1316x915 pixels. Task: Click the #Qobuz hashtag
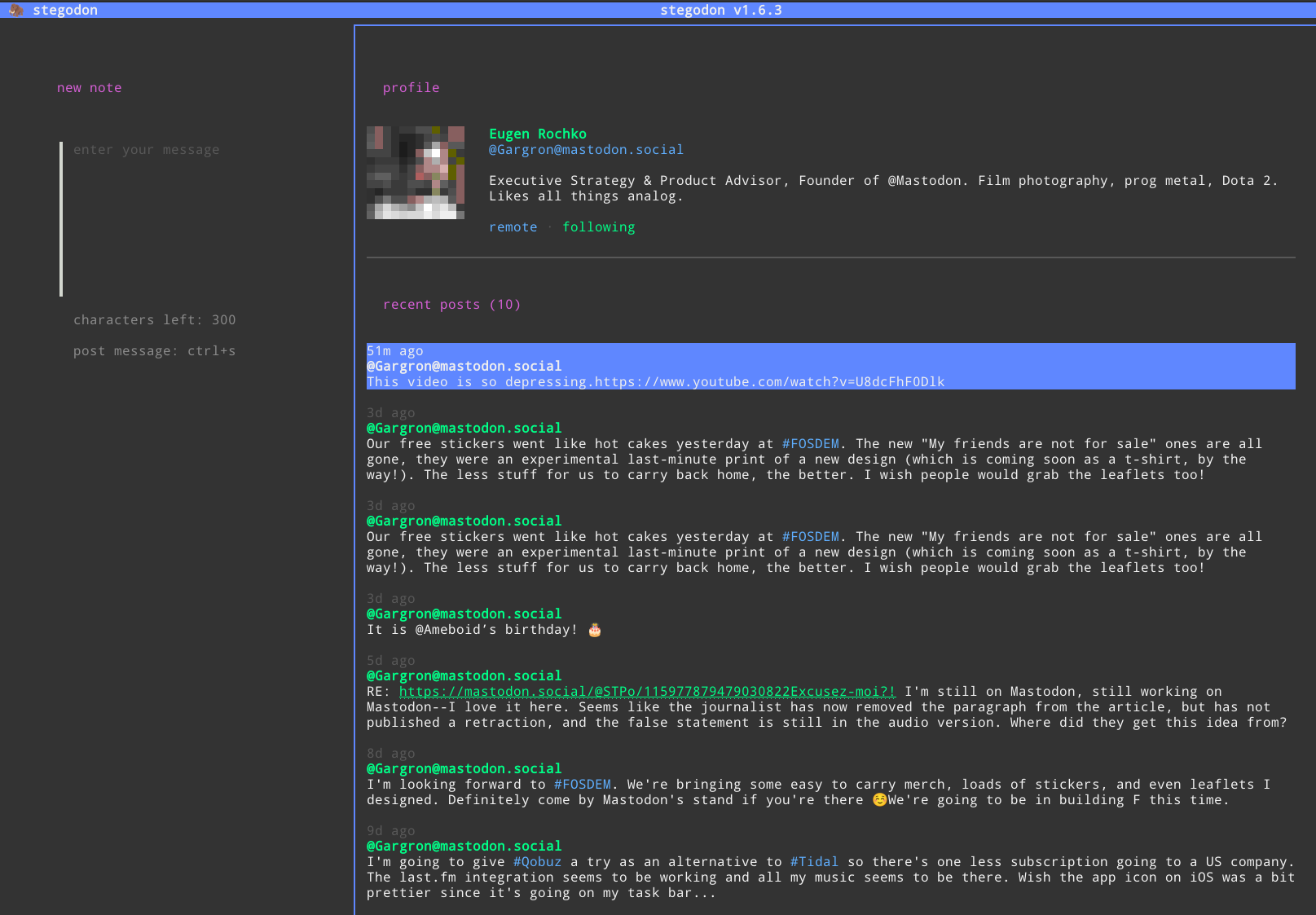pyautogui.click(x=537, y=862)
